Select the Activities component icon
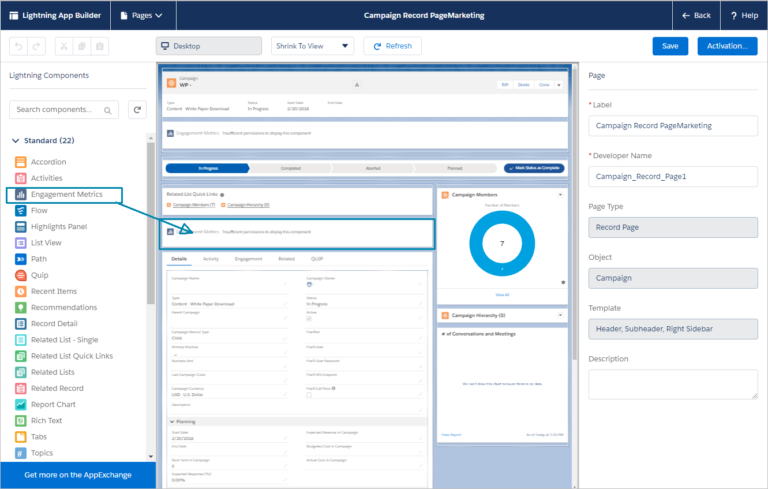The width and height of the screenshot is (768, 489). click(21, 178)
